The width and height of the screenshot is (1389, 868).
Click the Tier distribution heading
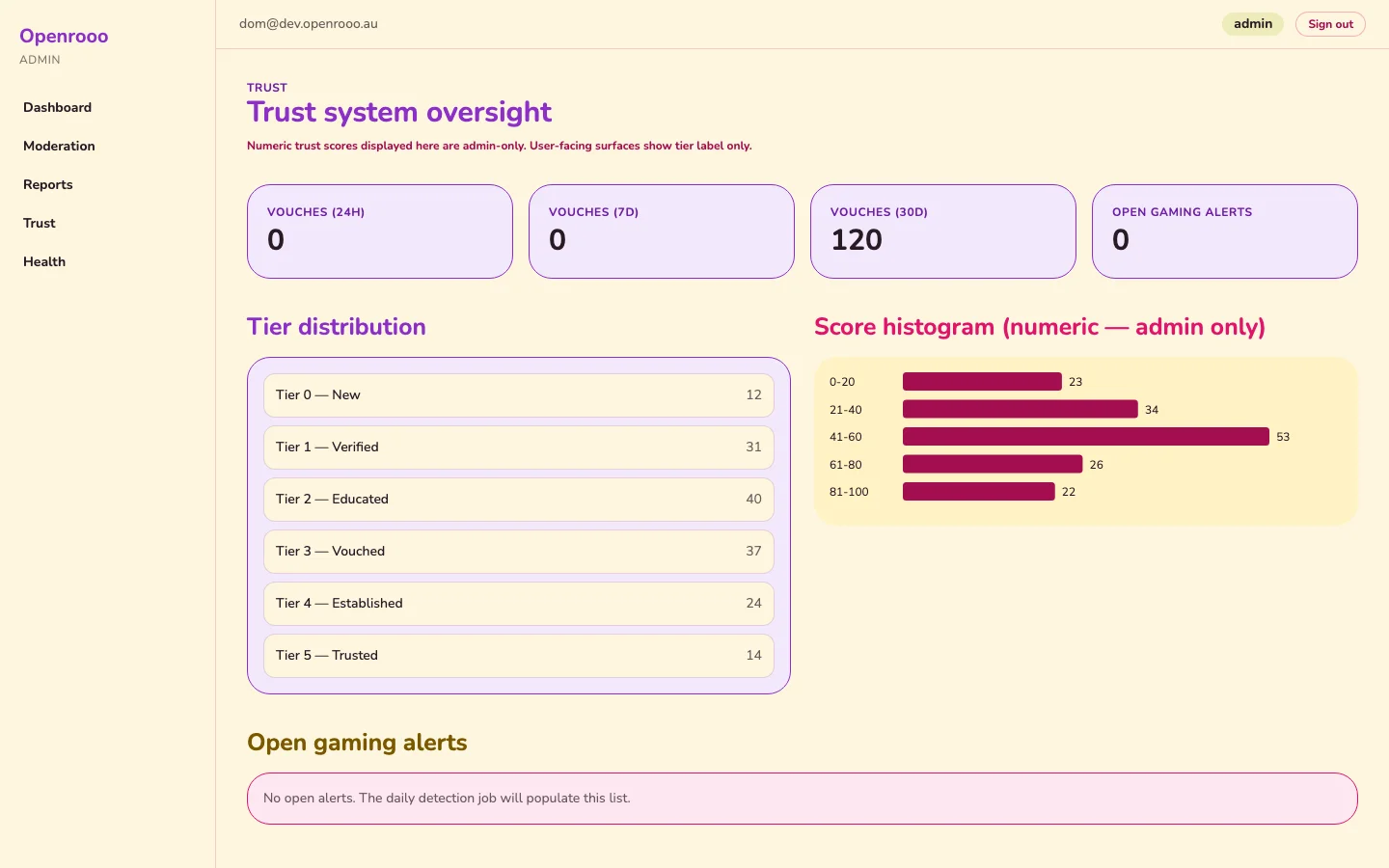[337, 327]
